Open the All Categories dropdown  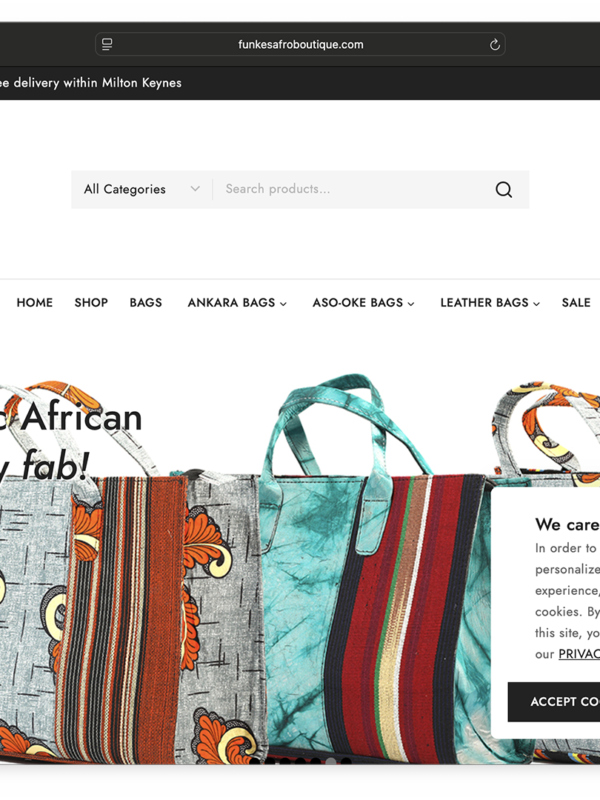tap(142, 189)
